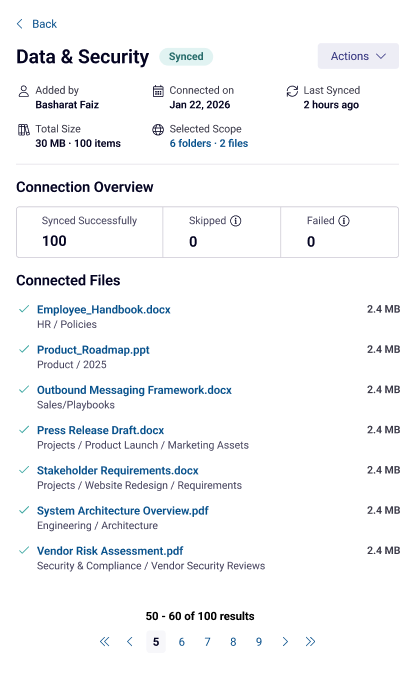Click the 'Basharat Faiz' name text
Image resolution: width=416 pixels, height=674 pixels.
pyautogui.click(x=67, y=105)
